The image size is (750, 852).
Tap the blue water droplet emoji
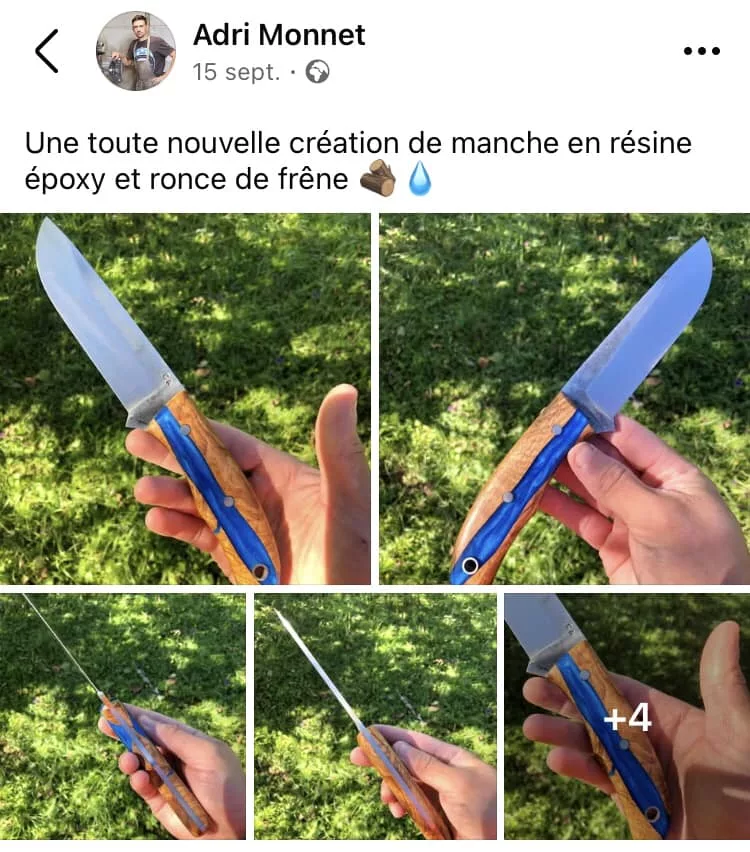[x=420, y=178]
